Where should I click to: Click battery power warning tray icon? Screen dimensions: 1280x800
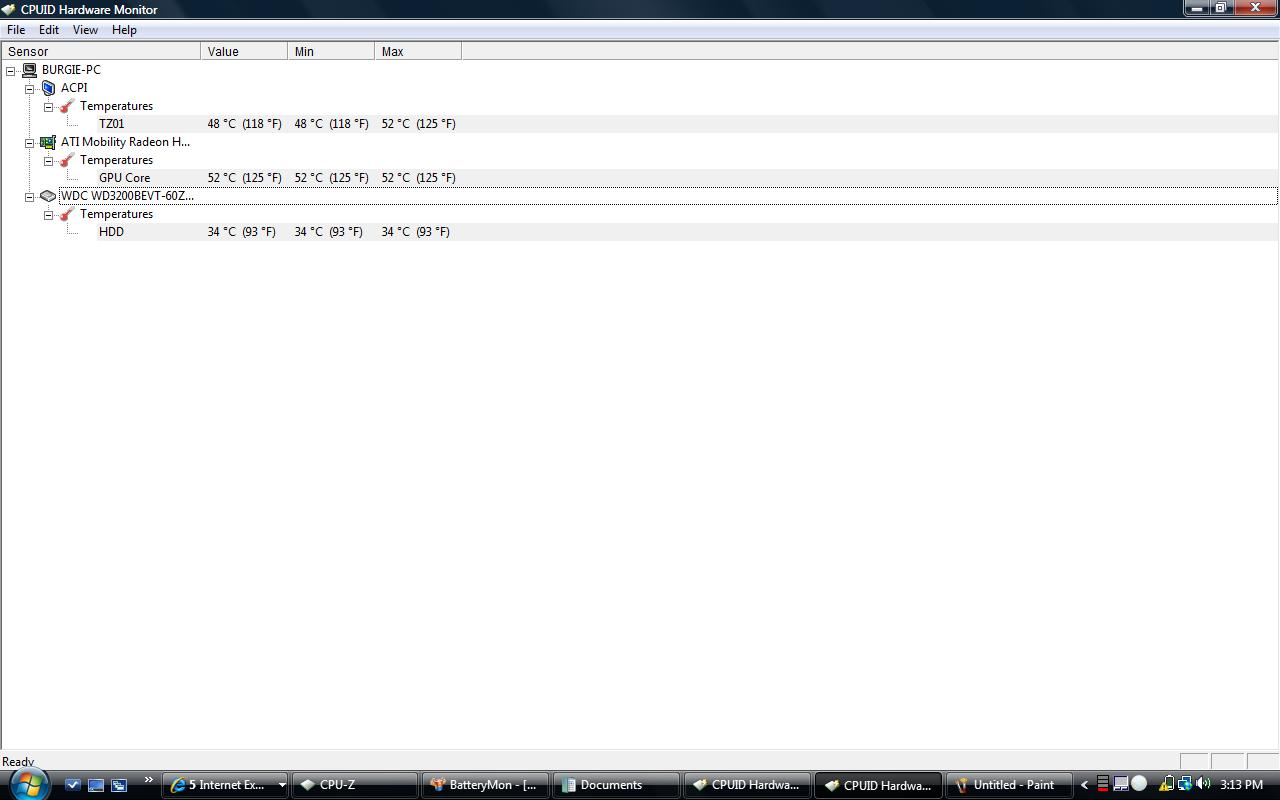click(1167, 784)
